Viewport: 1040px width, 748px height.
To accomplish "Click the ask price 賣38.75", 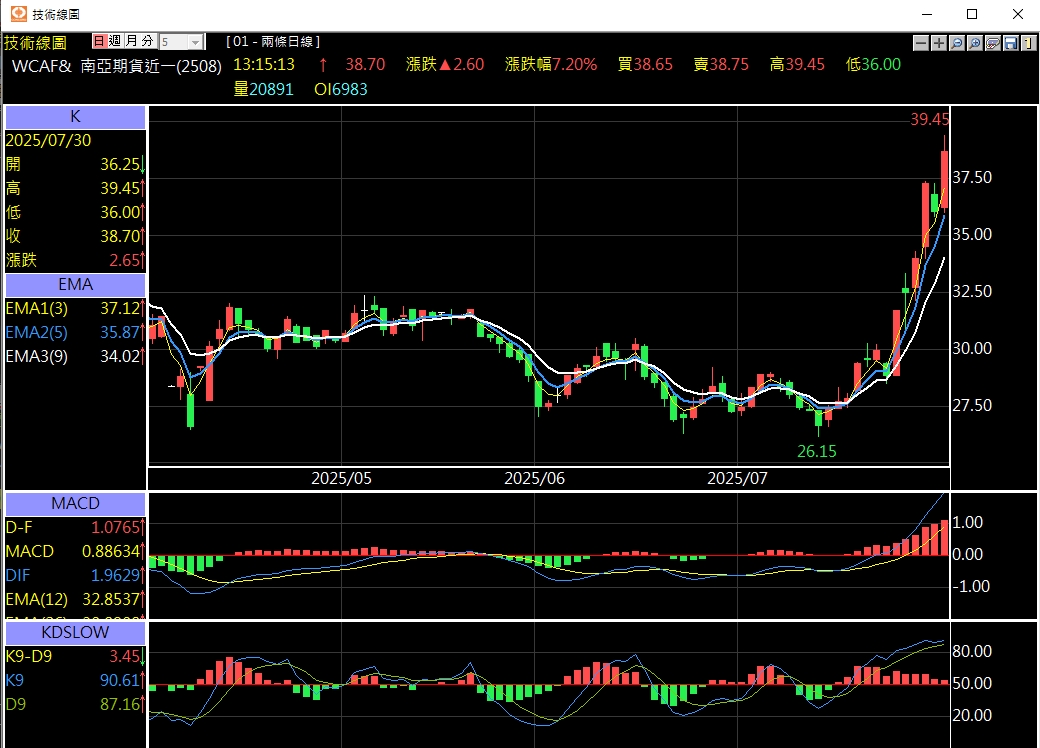I will (721, 64).
